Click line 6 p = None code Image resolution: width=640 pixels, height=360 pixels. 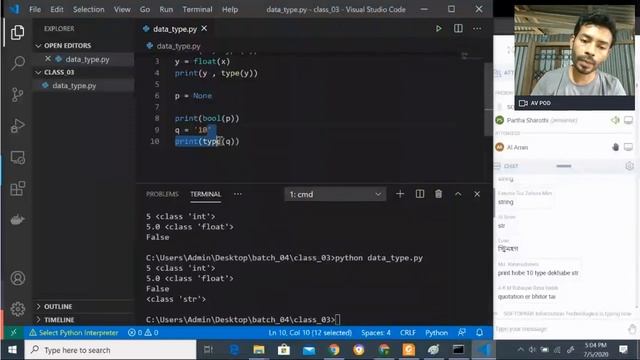[193, 96]
